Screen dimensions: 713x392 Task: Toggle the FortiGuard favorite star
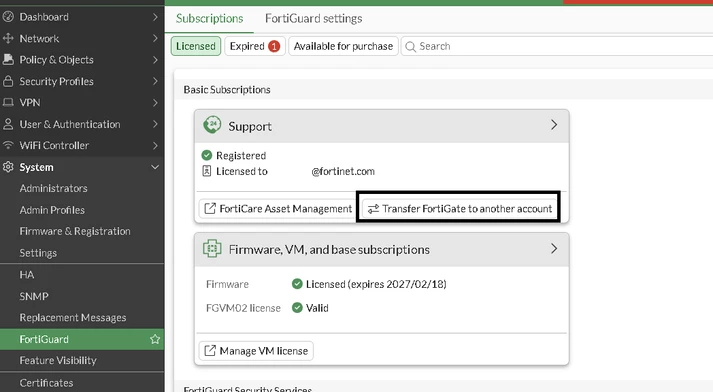pyautogui.click(x=155, y=339)
